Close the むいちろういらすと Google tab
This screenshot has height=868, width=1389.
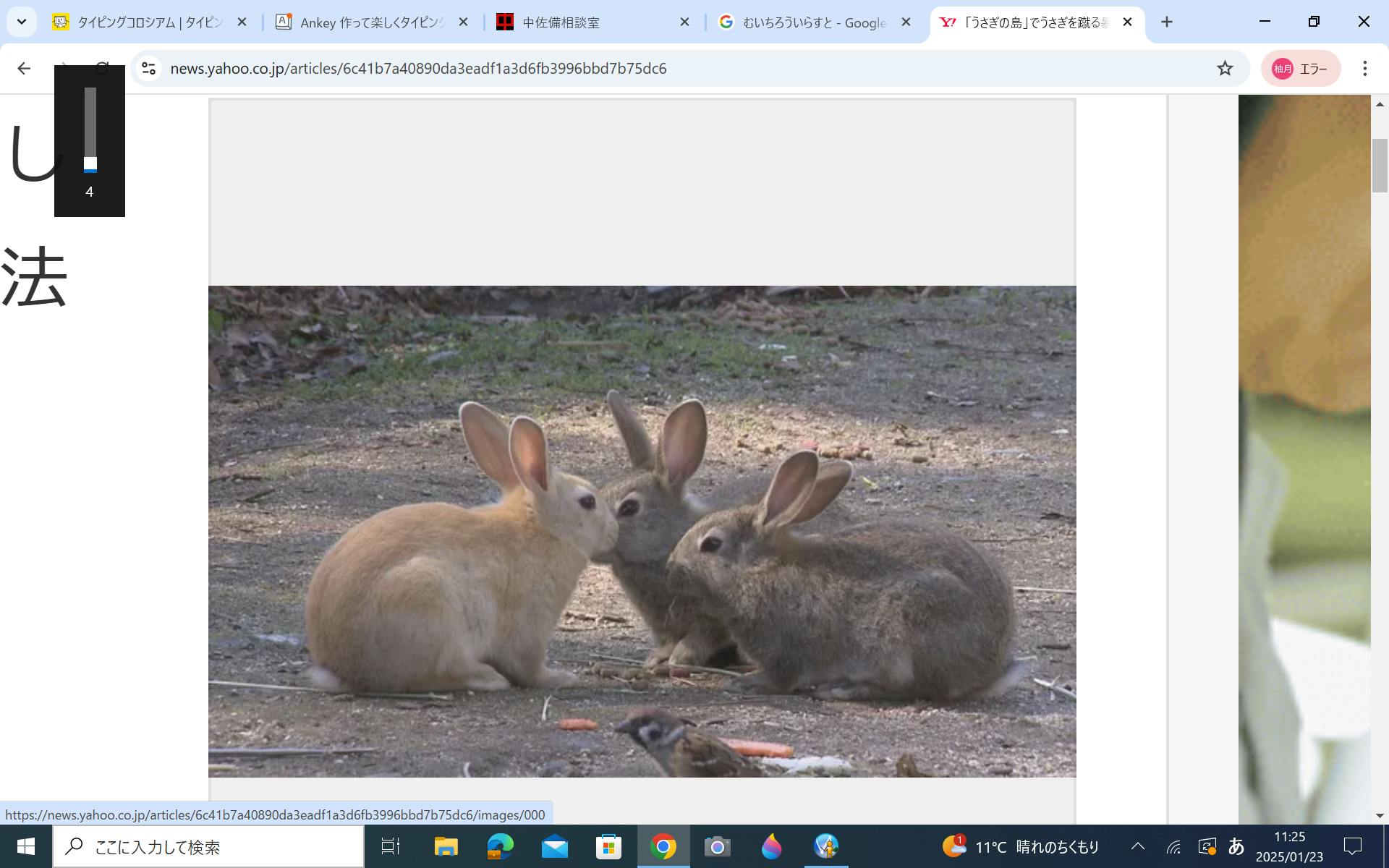coord(906,22)
